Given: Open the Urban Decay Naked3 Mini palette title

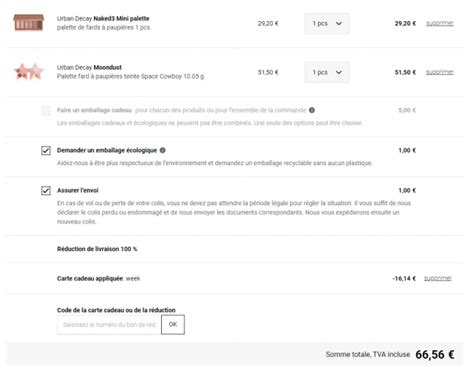Looking at the screenshot, I should coord(103,18).
